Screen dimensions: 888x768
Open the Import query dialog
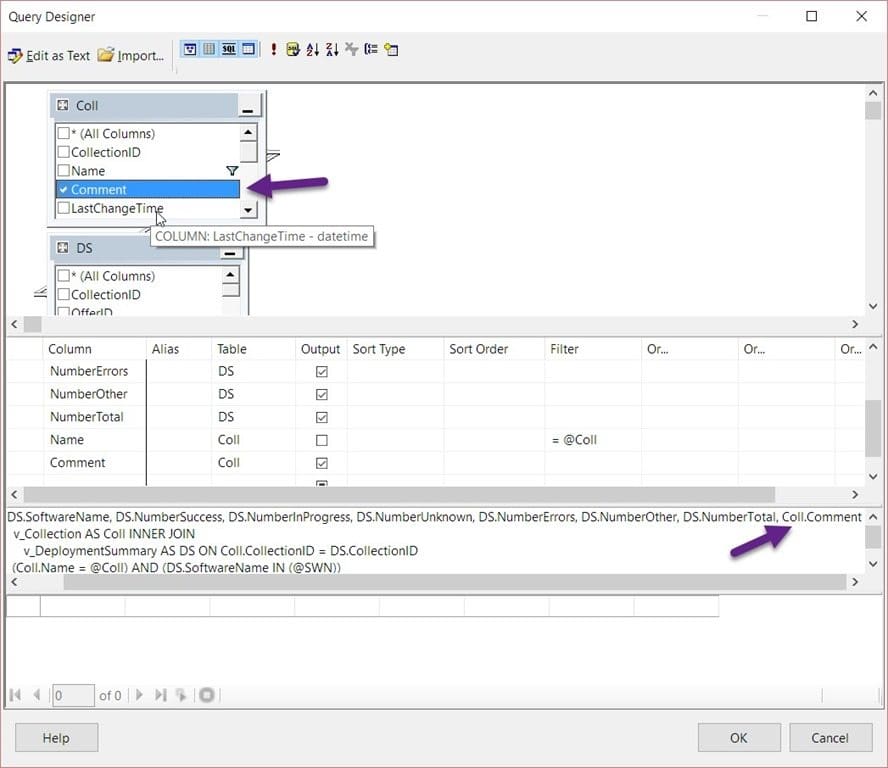[x=131, y=56]
